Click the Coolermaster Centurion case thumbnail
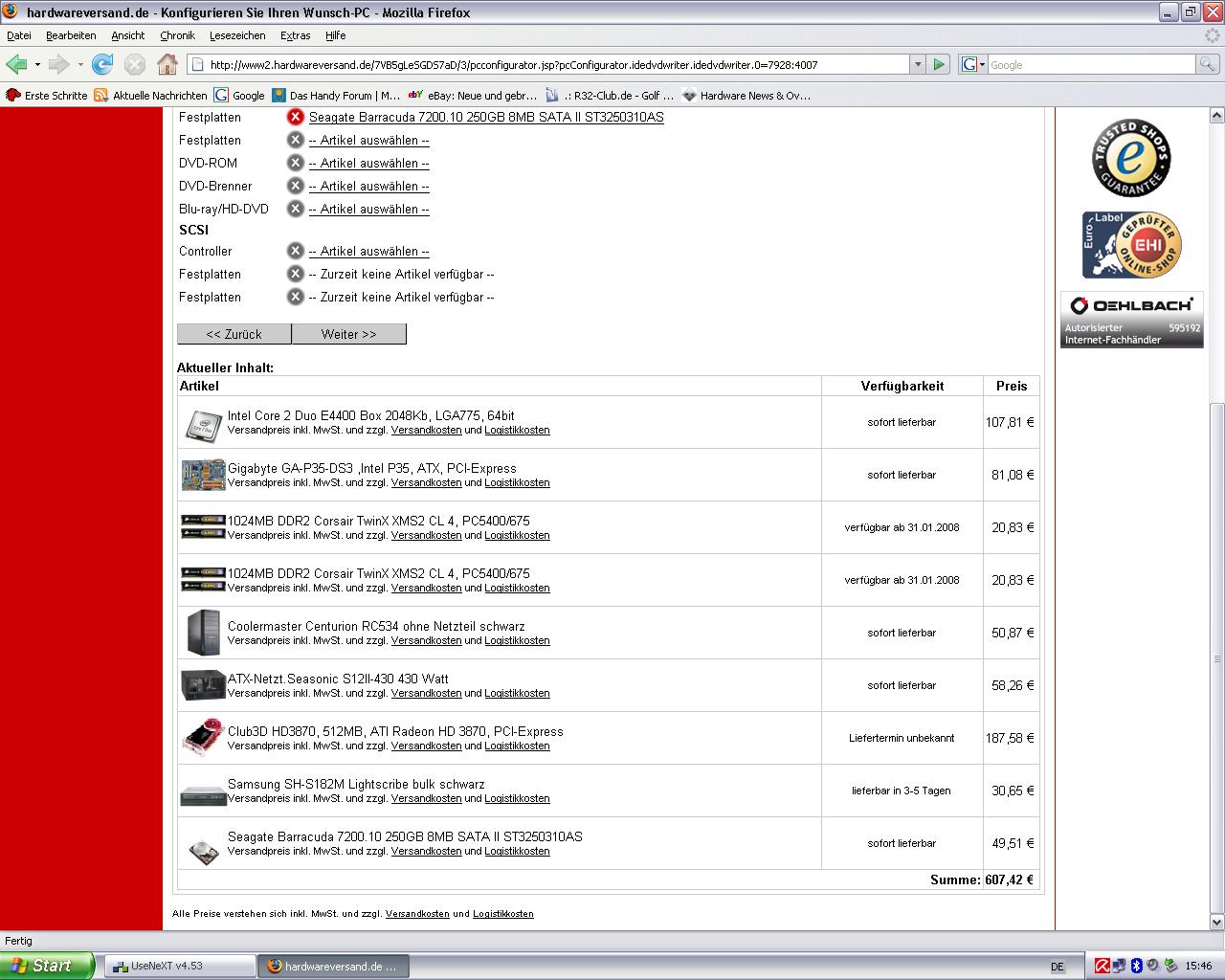The image size is (1225, 980). [204, 633]
